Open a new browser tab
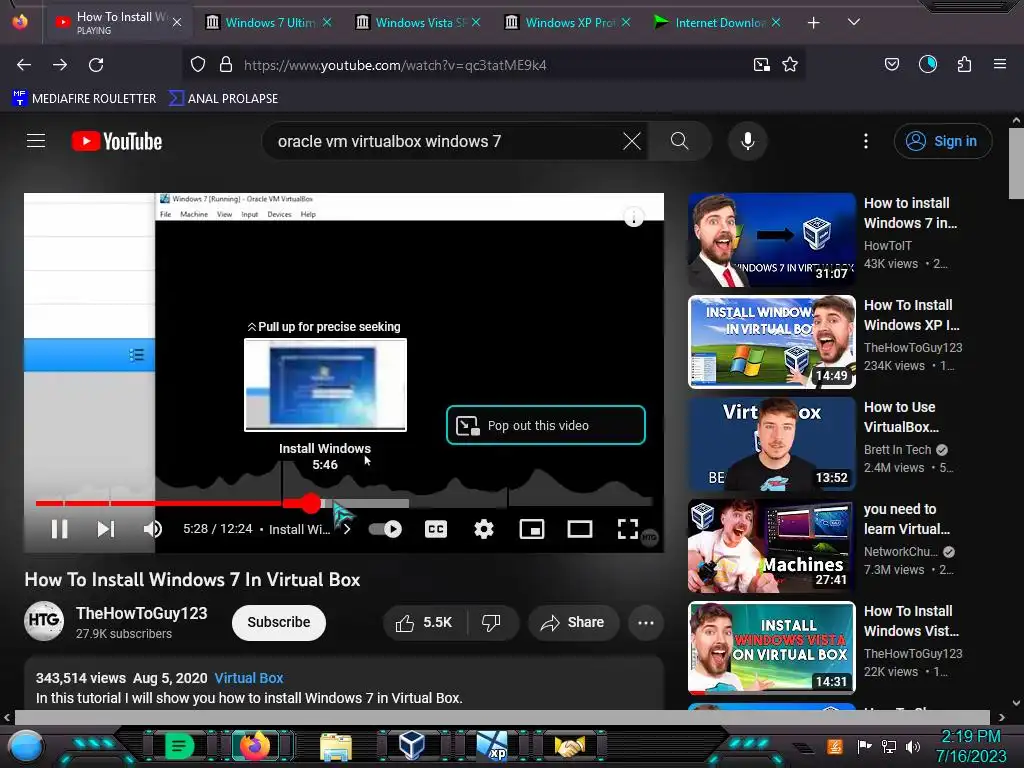This screenshot has height=768, width=1024. tap(814, 23)
